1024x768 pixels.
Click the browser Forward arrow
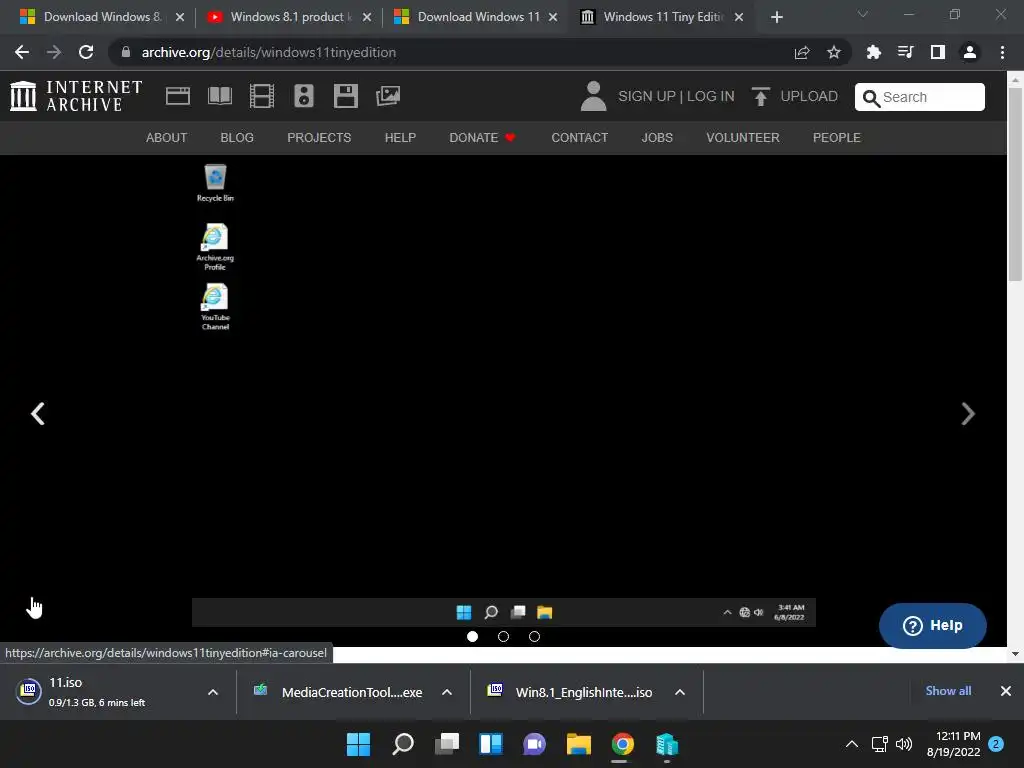coord(54,52)
